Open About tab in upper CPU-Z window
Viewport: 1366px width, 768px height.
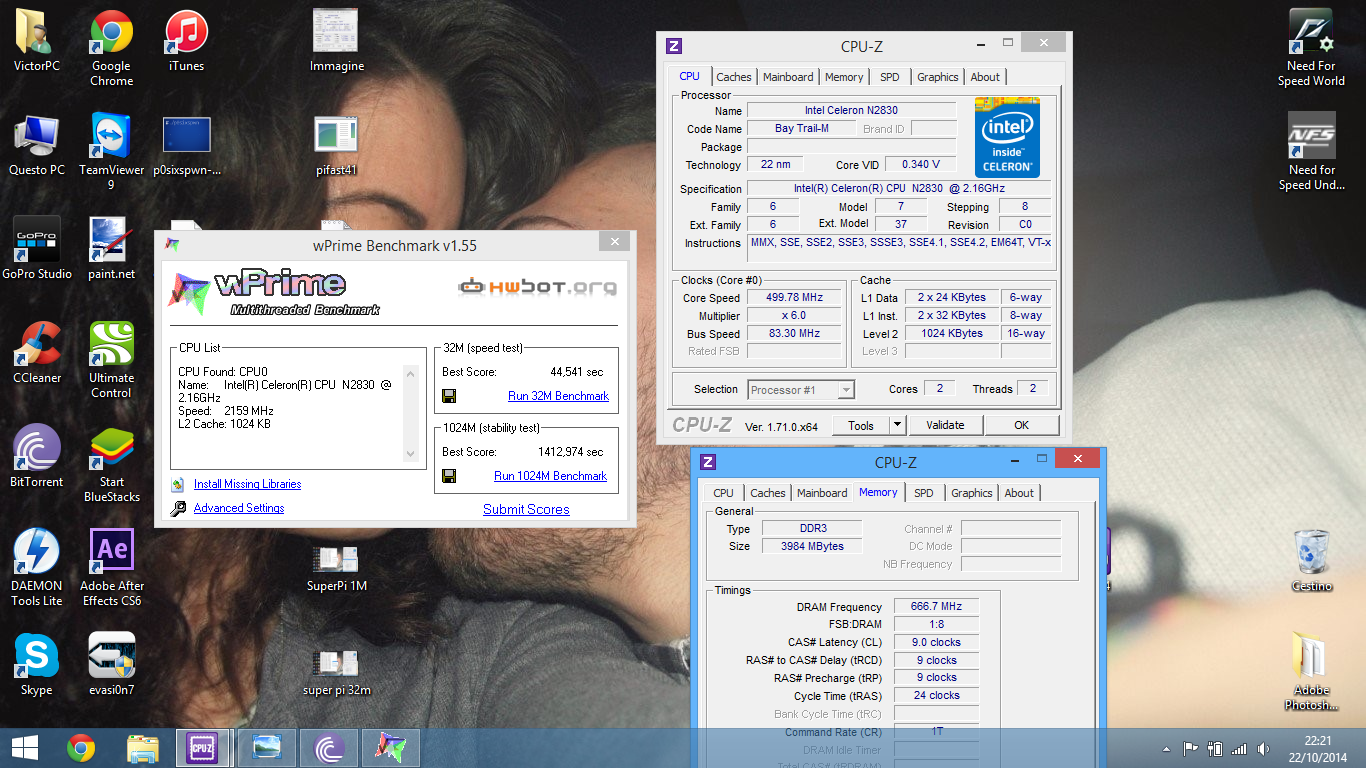985,77
